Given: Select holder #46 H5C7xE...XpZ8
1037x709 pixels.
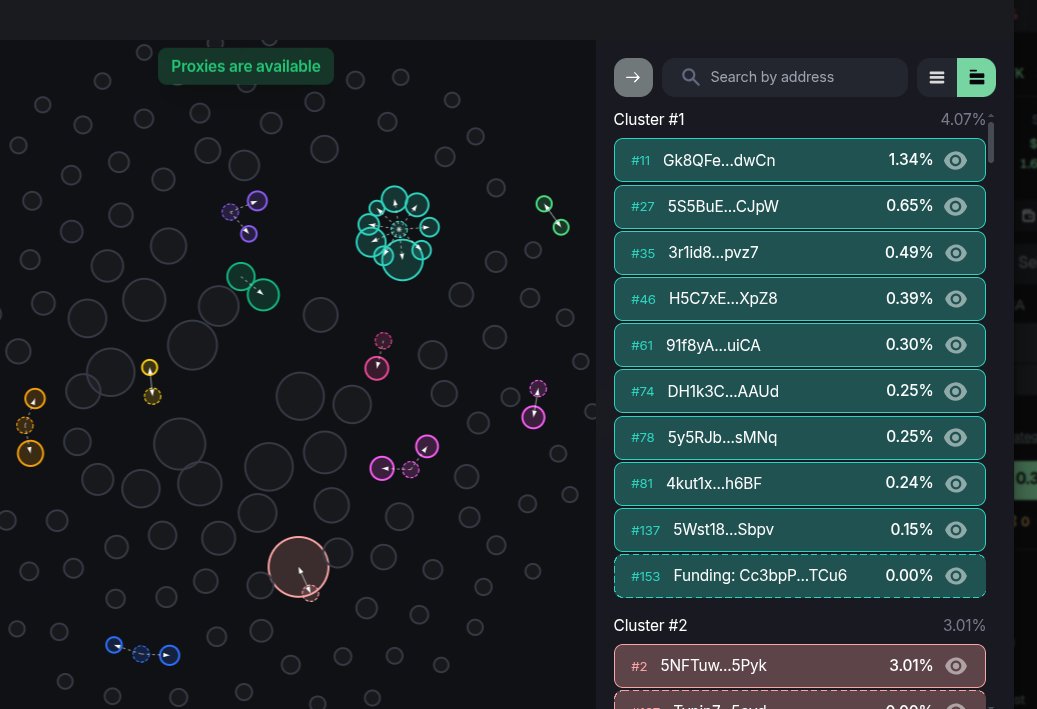Looking at the screenshot, I should pyautogui.click(x=800, y=299).
